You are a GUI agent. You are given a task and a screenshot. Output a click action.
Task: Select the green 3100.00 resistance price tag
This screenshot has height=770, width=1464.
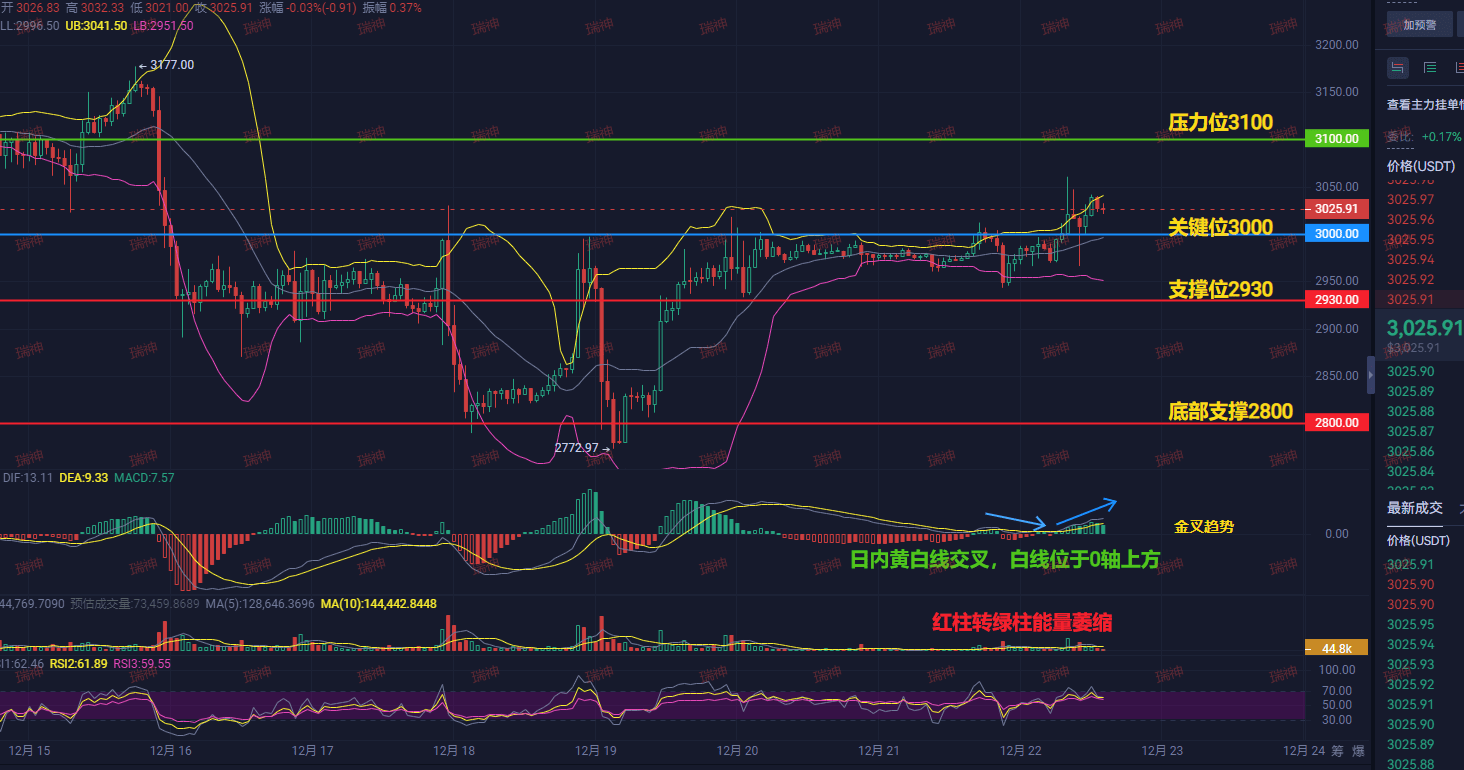click(x=1337, y=139)
